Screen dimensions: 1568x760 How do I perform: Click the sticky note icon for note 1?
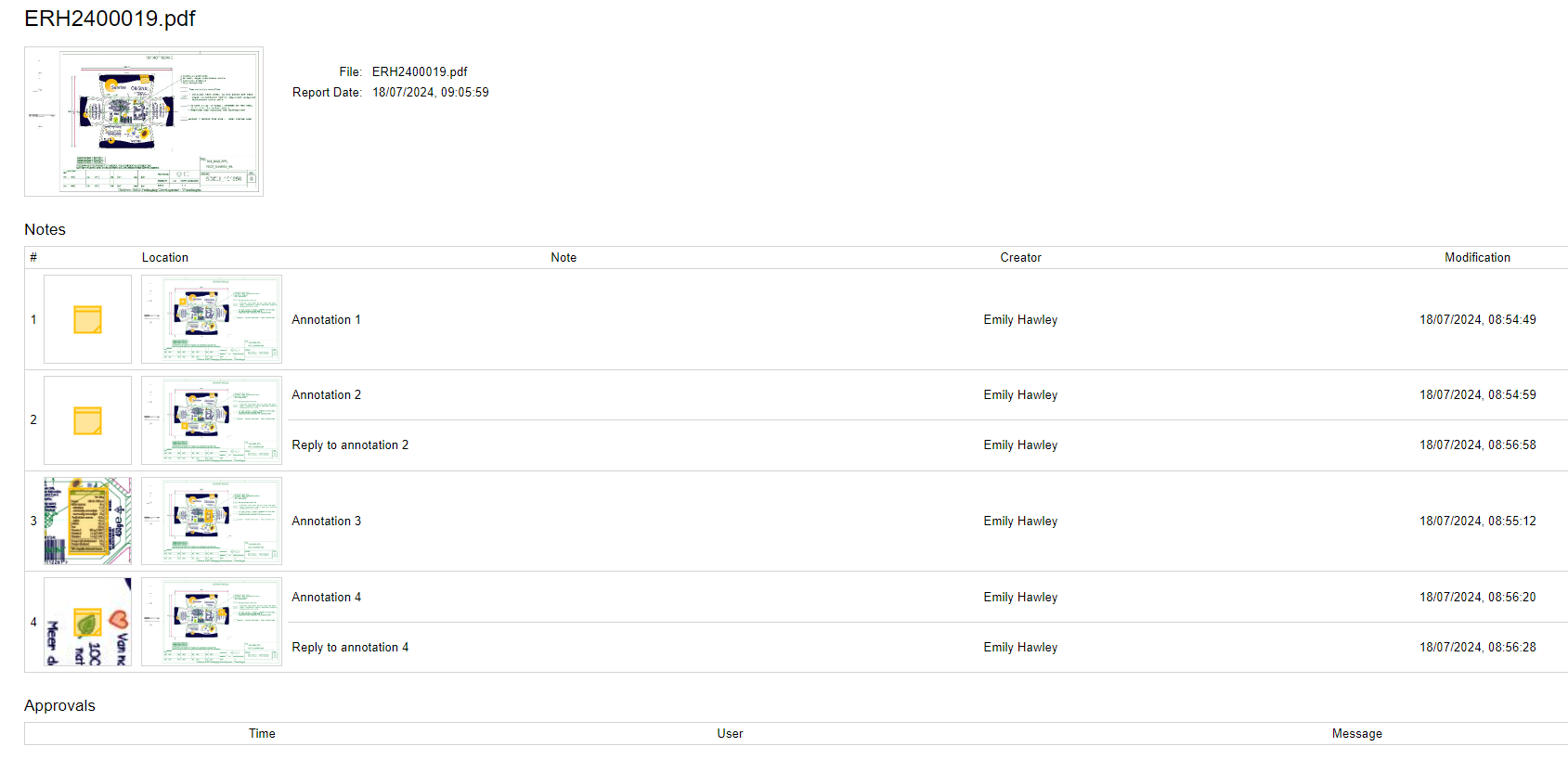87,319
